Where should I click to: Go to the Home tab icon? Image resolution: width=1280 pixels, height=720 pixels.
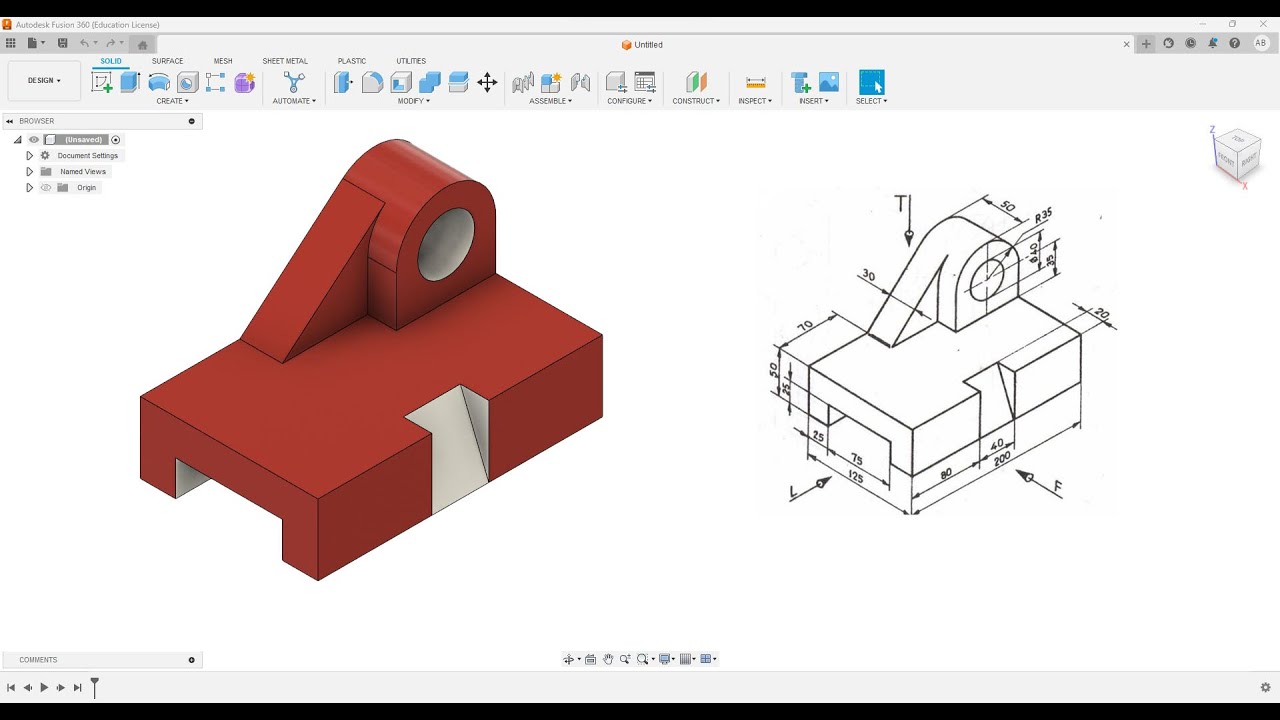[142, 44]
